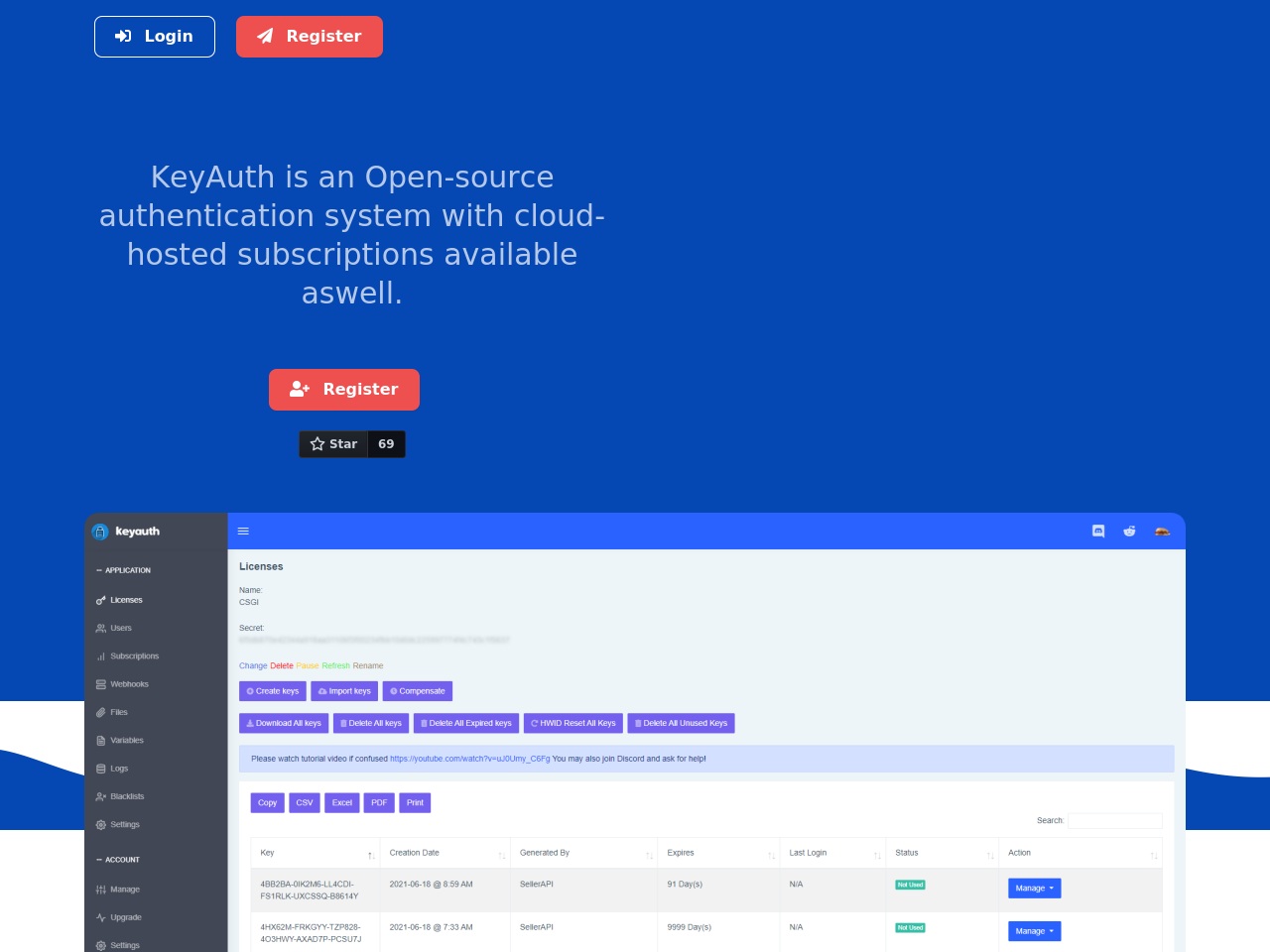Click the Register button under the KeyAuth headline
1270x952 pixels.
[344, 390]
